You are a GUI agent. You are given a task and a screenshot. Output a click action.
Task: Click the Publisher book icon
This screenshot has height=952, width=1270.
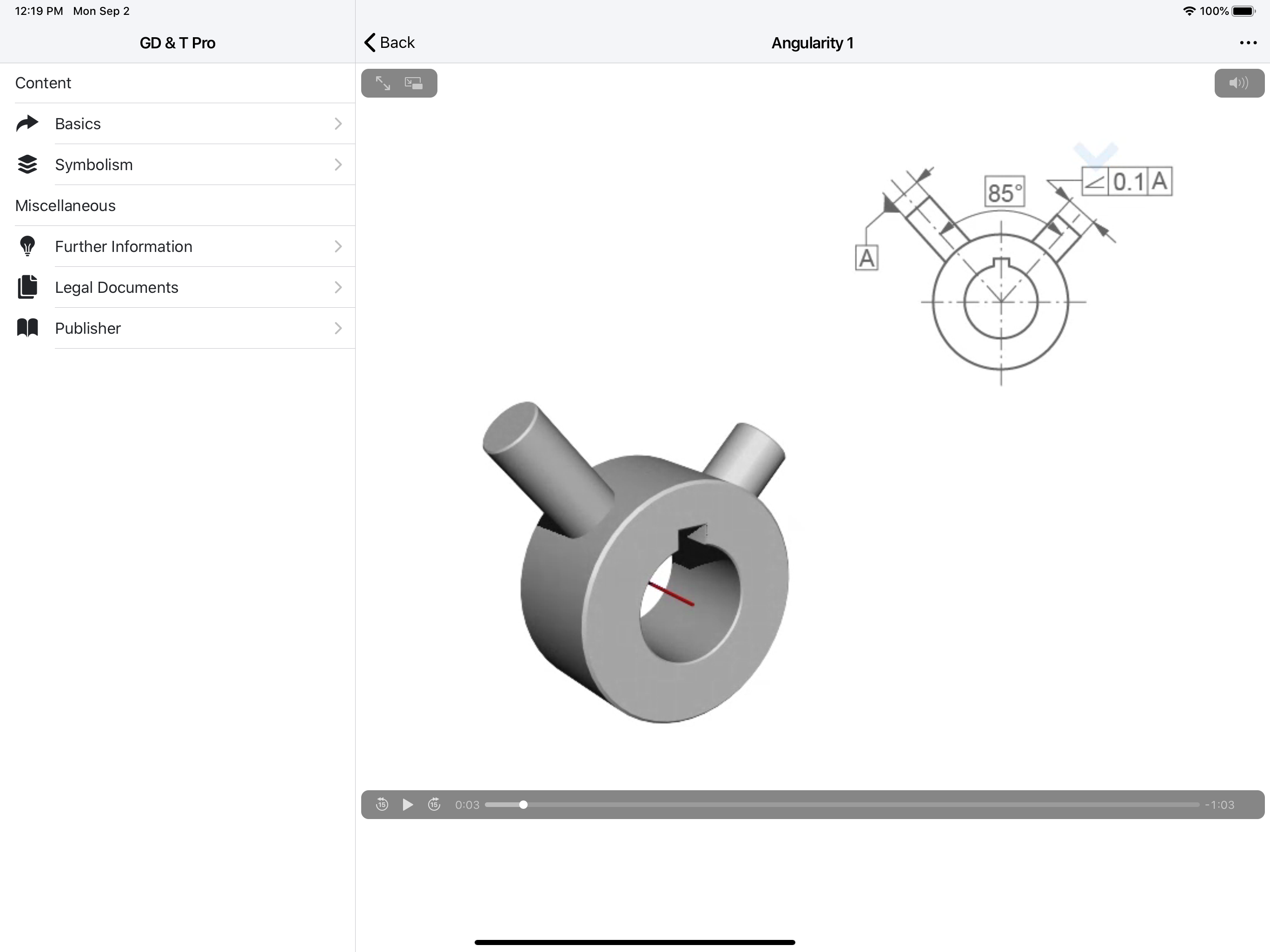click(x=27, y=328)
